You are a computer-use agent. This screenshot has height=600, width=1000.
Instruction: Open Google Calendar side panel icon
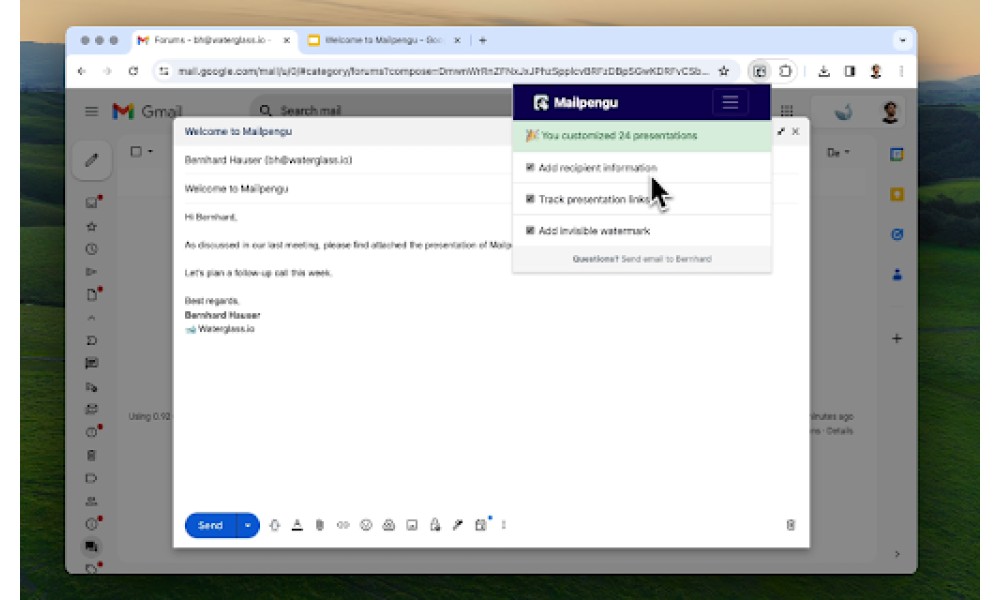(897, 154)
